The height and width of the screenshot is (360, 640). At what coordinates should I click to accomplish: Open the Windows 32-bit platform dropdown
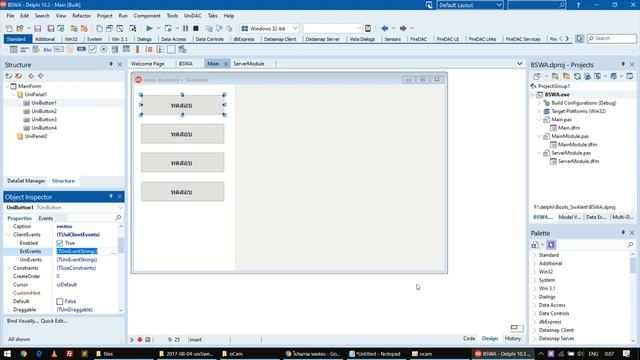(295, 28)
